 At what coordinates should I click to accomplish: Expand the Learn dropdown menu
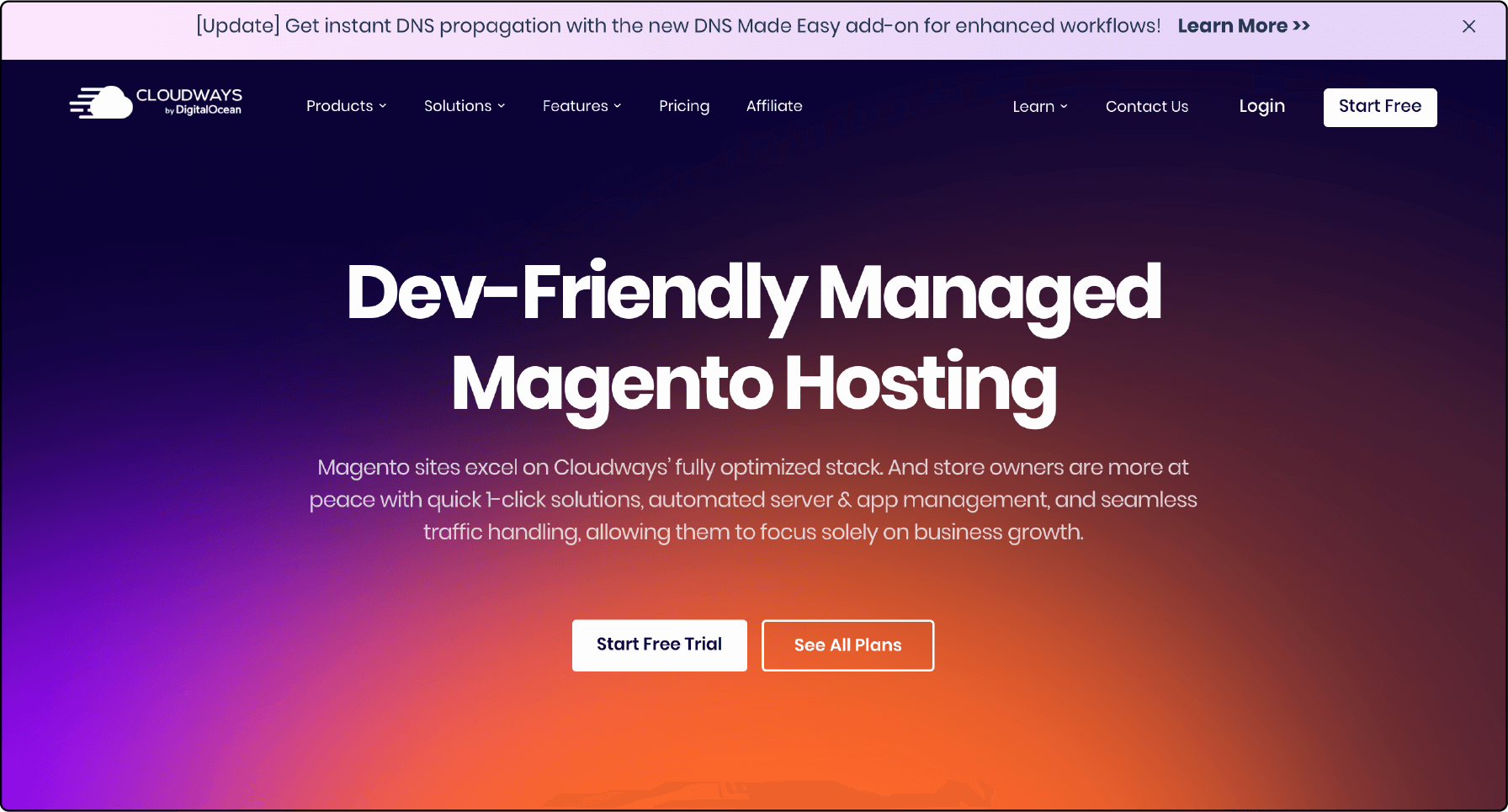click(x=1040, y=107)
